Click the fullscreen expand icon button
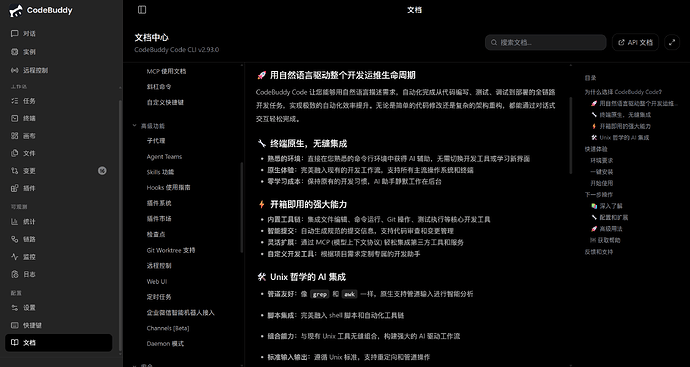 [x=672, y=42]
